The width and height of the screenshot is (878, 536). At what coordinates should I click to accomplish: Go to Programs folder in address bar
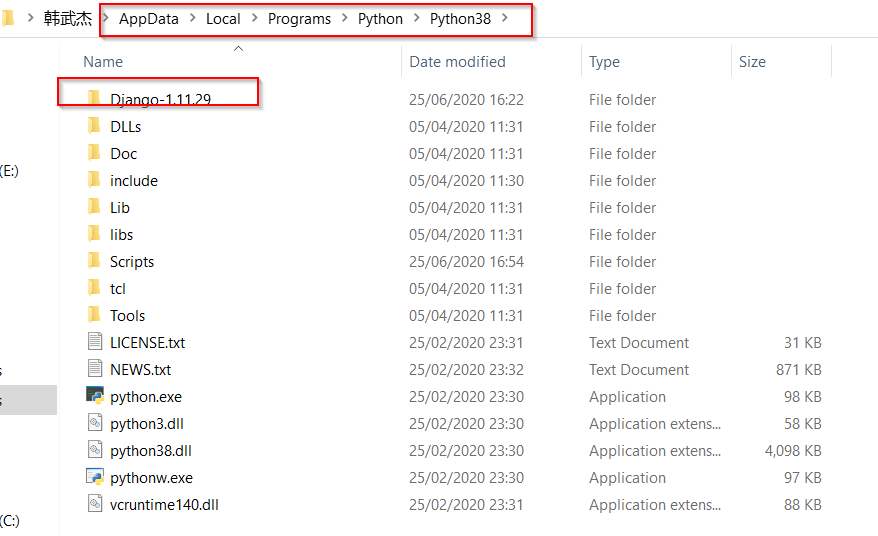coord(299,18)
